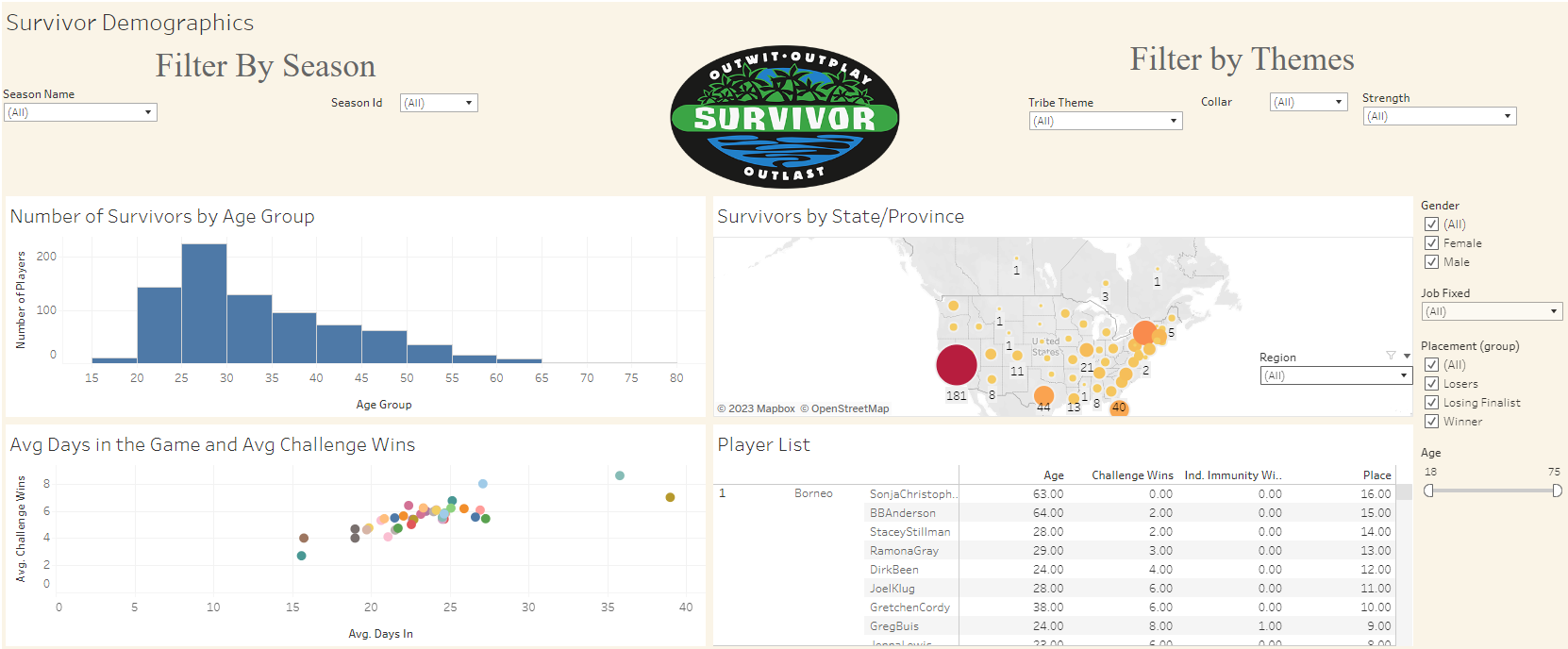This screenshot has height=649, width=1568.
Task: Open the Region (All) dropdown
Action: click(1336, 375)
